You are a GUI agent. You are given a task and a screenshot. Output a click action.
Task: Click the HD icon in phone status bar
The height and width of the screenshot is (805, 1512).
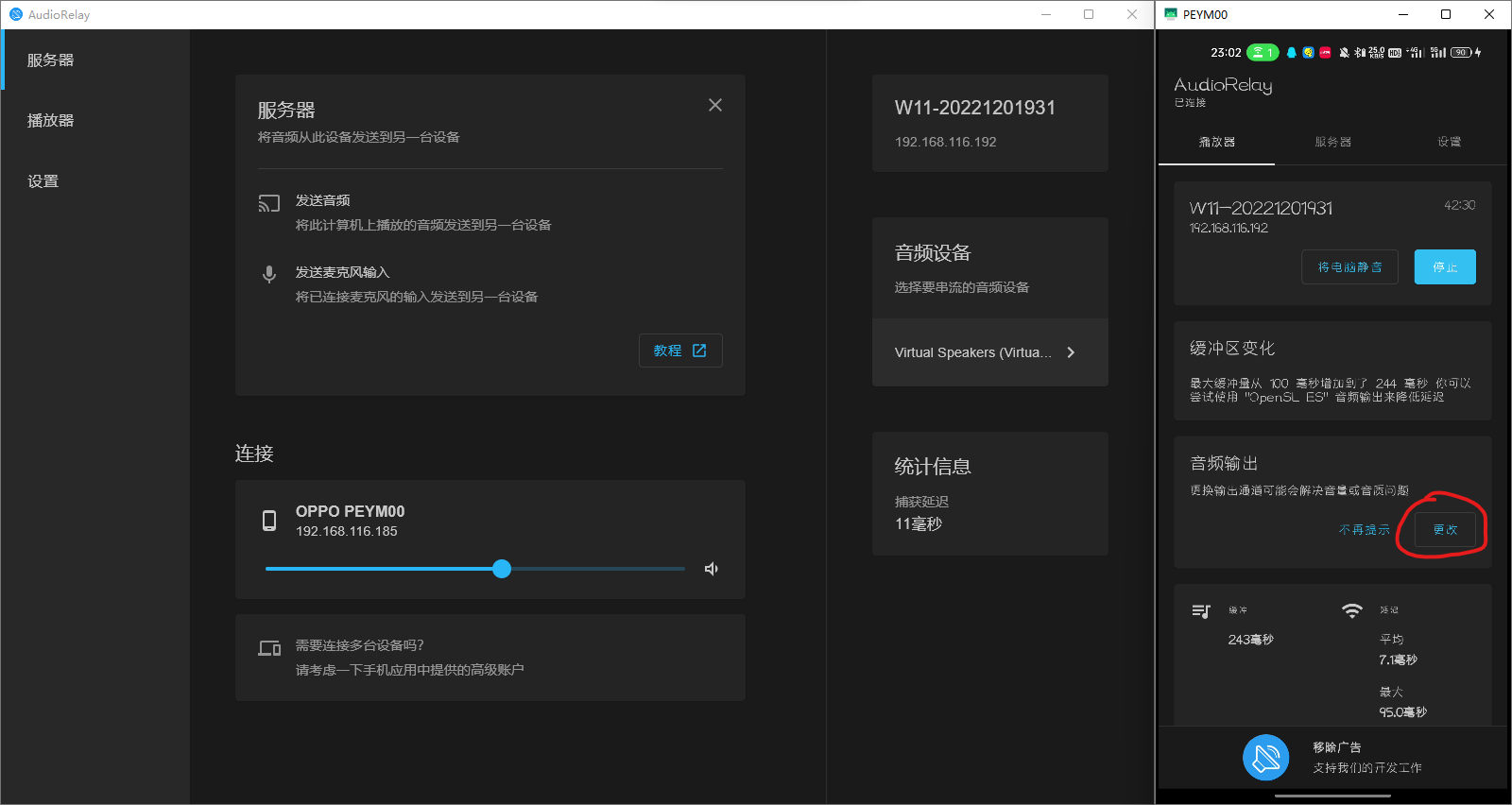(x=1395, y=53)
